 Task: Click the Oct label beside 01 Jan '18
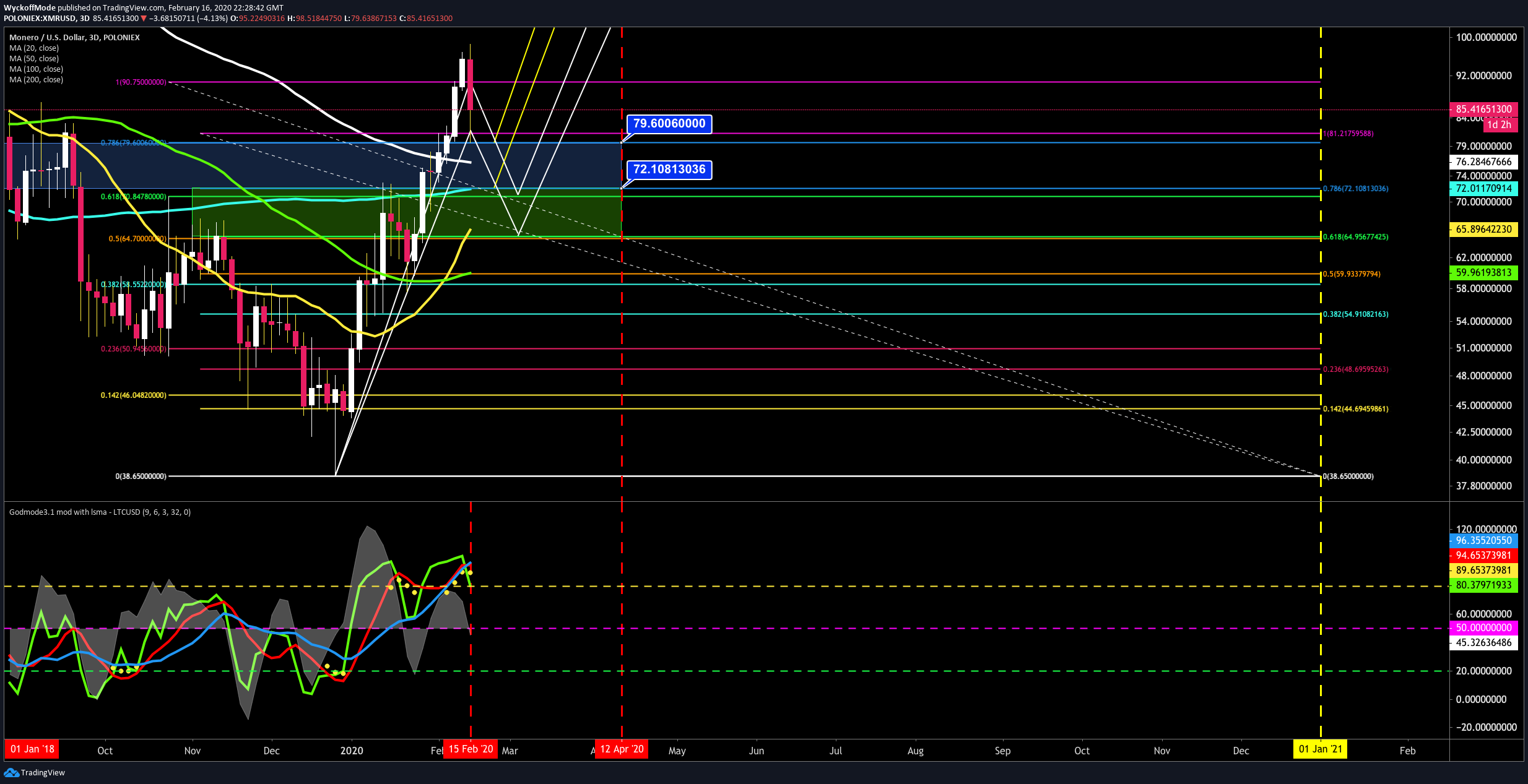[x=105, y=751]
